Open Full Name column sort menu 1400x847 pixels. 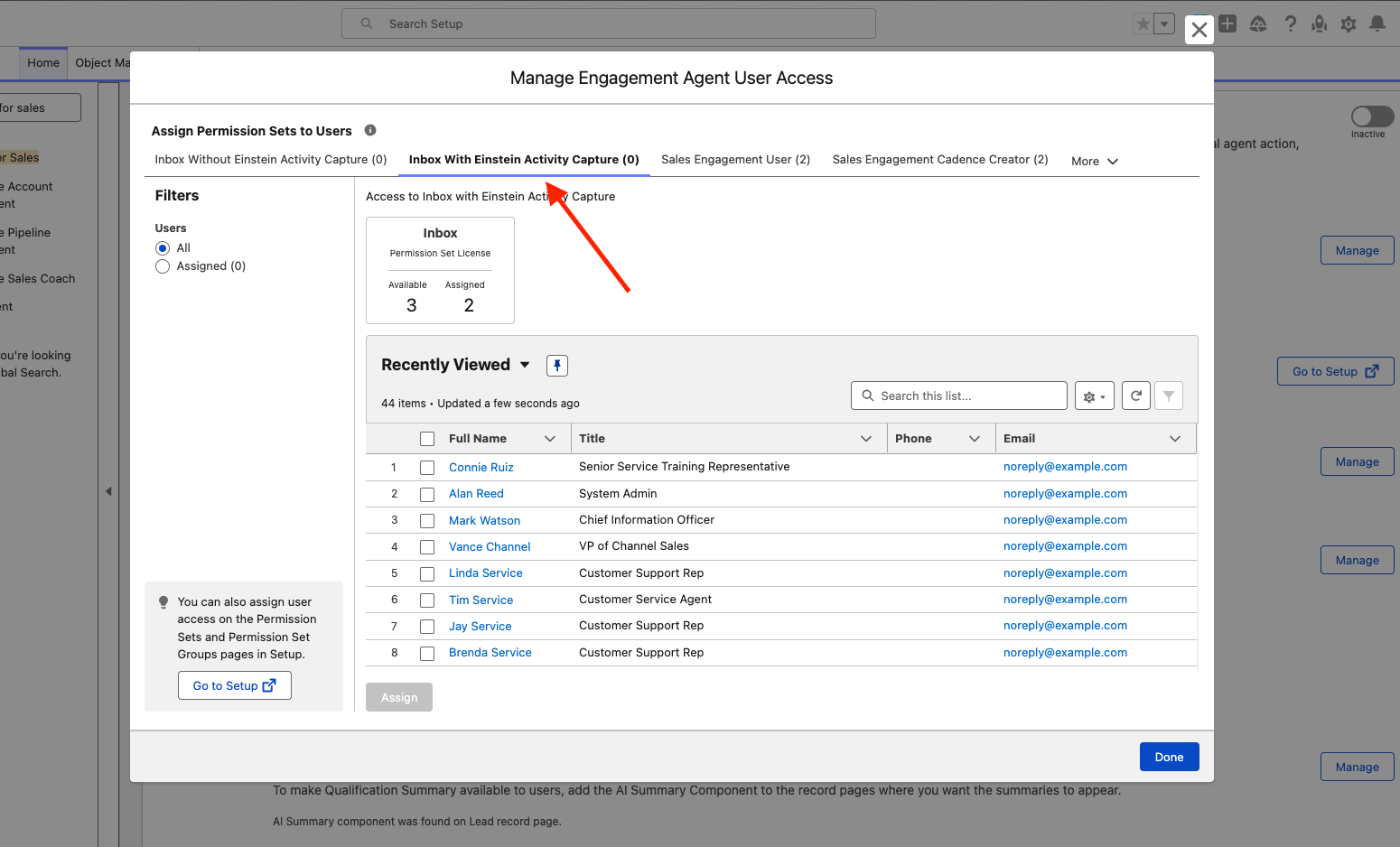click(550, 439)
